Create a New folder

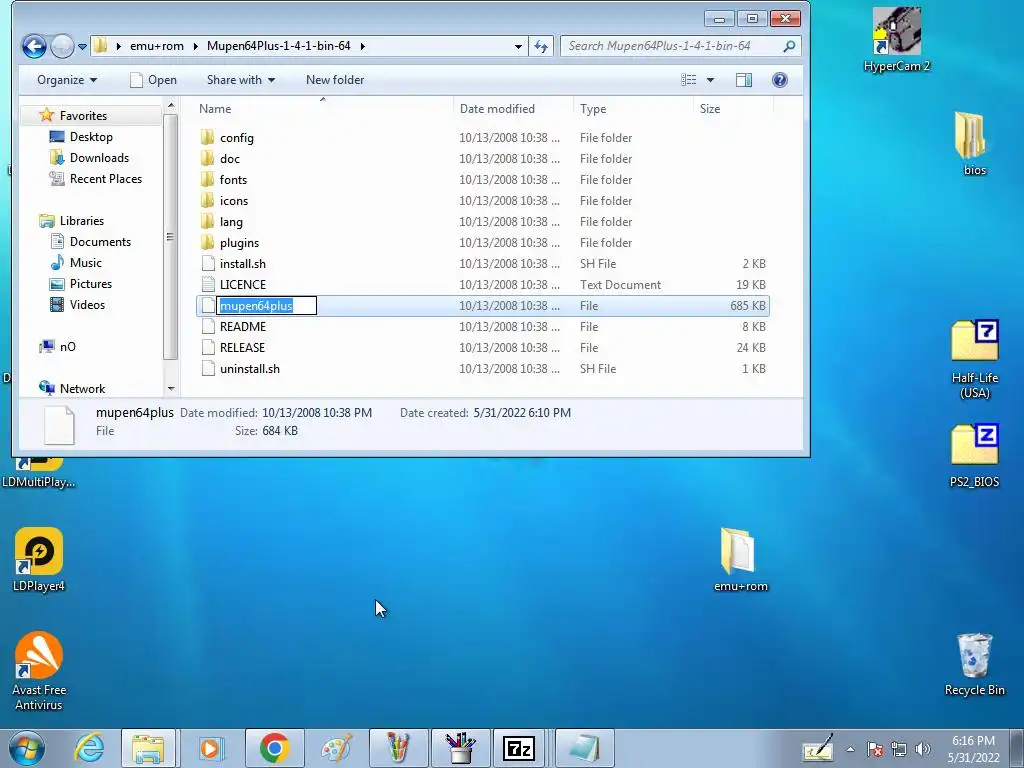point(335,80)
